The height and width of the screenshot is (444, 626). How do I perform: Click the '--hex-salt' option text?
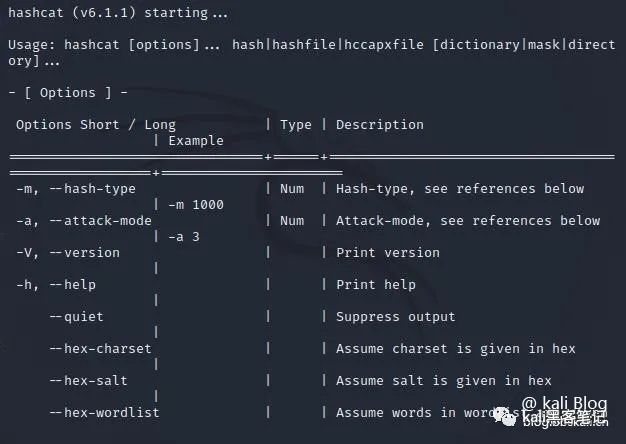pyautogui.click(x=89, y=381)
